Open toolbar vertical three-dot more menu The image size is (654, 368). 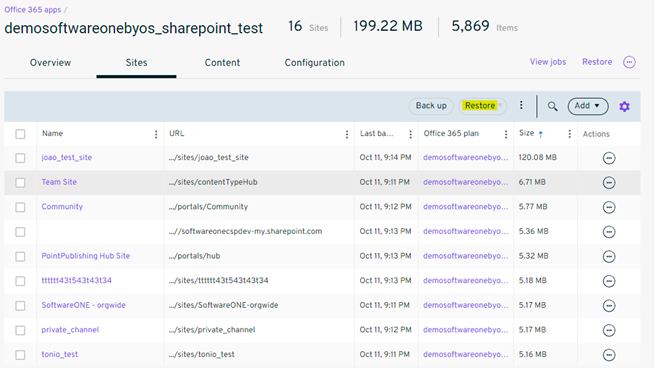(521, 105)
